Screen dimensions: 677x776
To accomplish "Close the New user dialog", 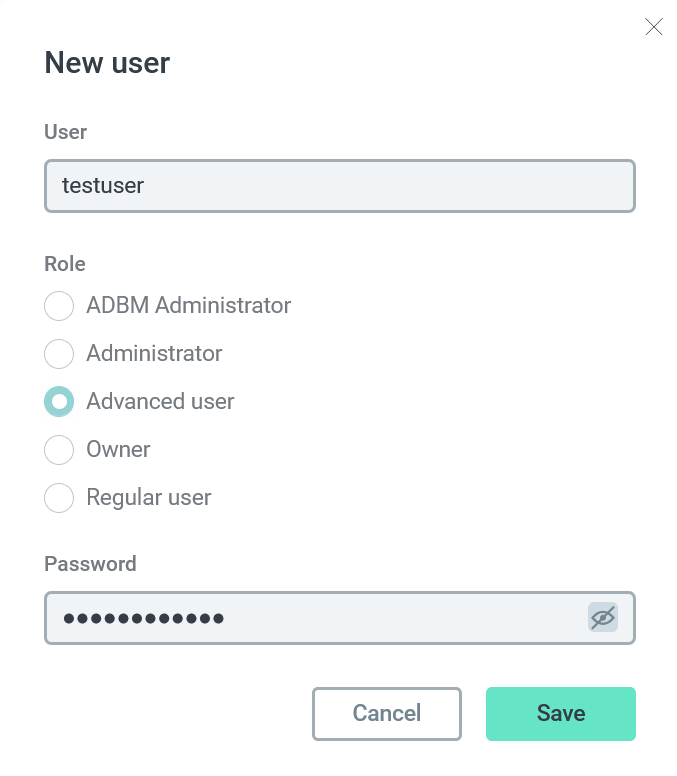I will [654, 27].
